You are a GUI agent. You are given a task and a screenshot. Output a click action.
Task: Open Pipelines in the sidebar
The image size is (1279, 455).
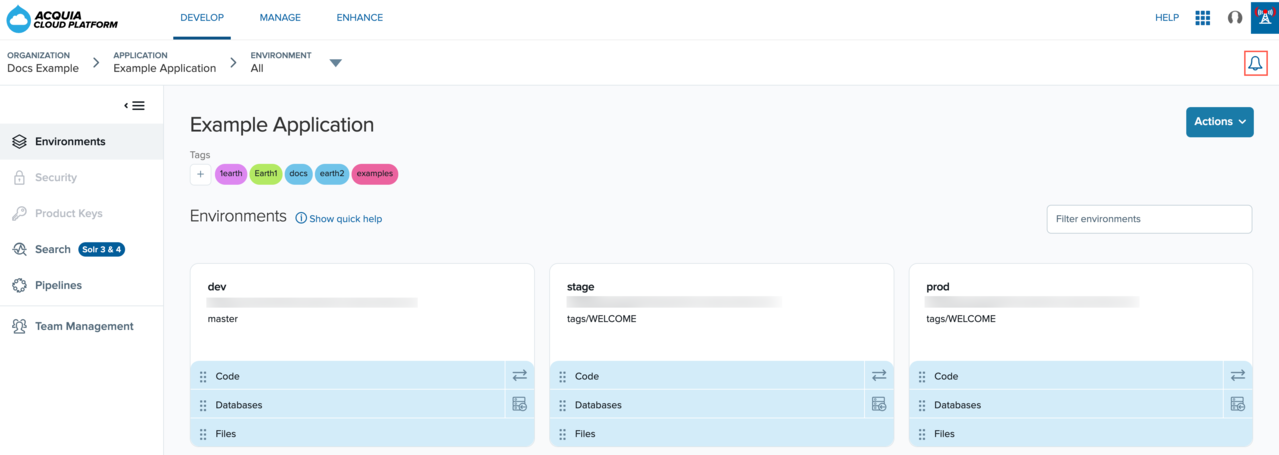pos(81,286)
